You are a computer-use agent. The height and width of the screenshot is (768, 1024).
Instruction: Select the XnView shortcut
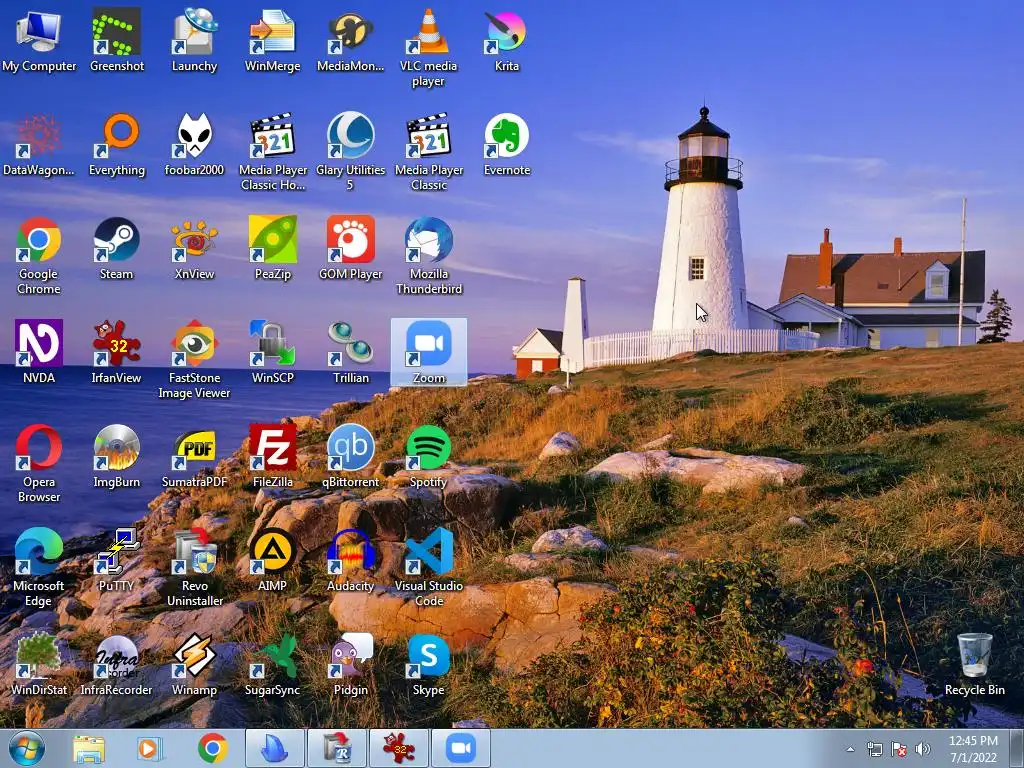[x=194, y=249]
